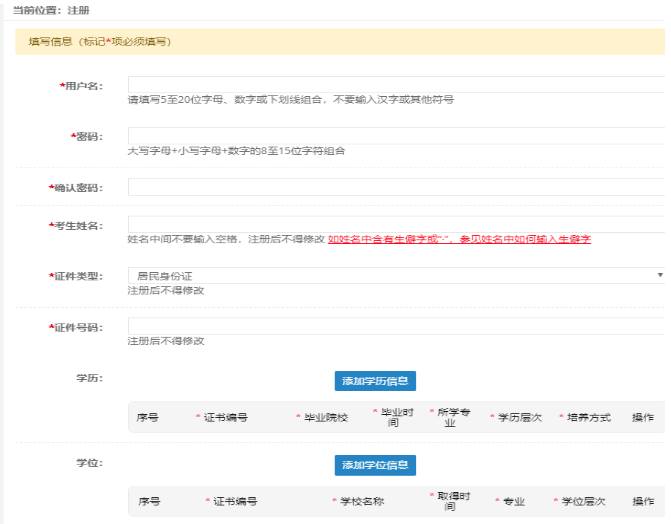The image size is (671, 524).
Task: Click 操作 header in the 学位 table
Action: (x=643, y=501)
